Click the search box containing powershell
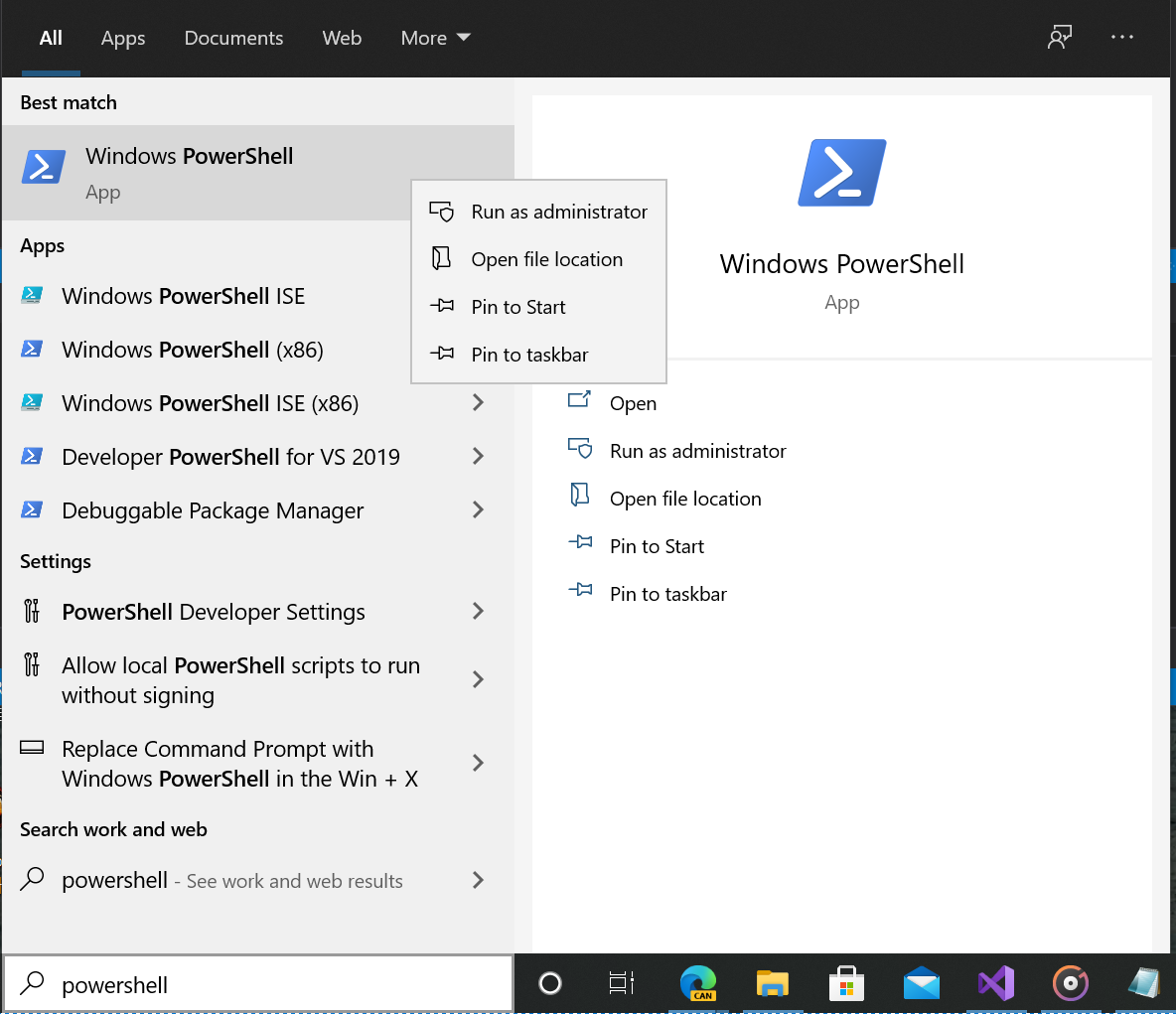The image size is (1176, 1014). point(257,984)
